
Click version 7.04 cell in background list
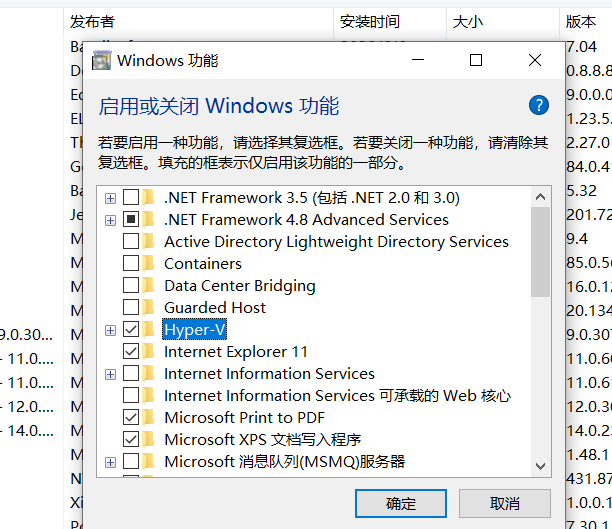(x=582, y=47)
